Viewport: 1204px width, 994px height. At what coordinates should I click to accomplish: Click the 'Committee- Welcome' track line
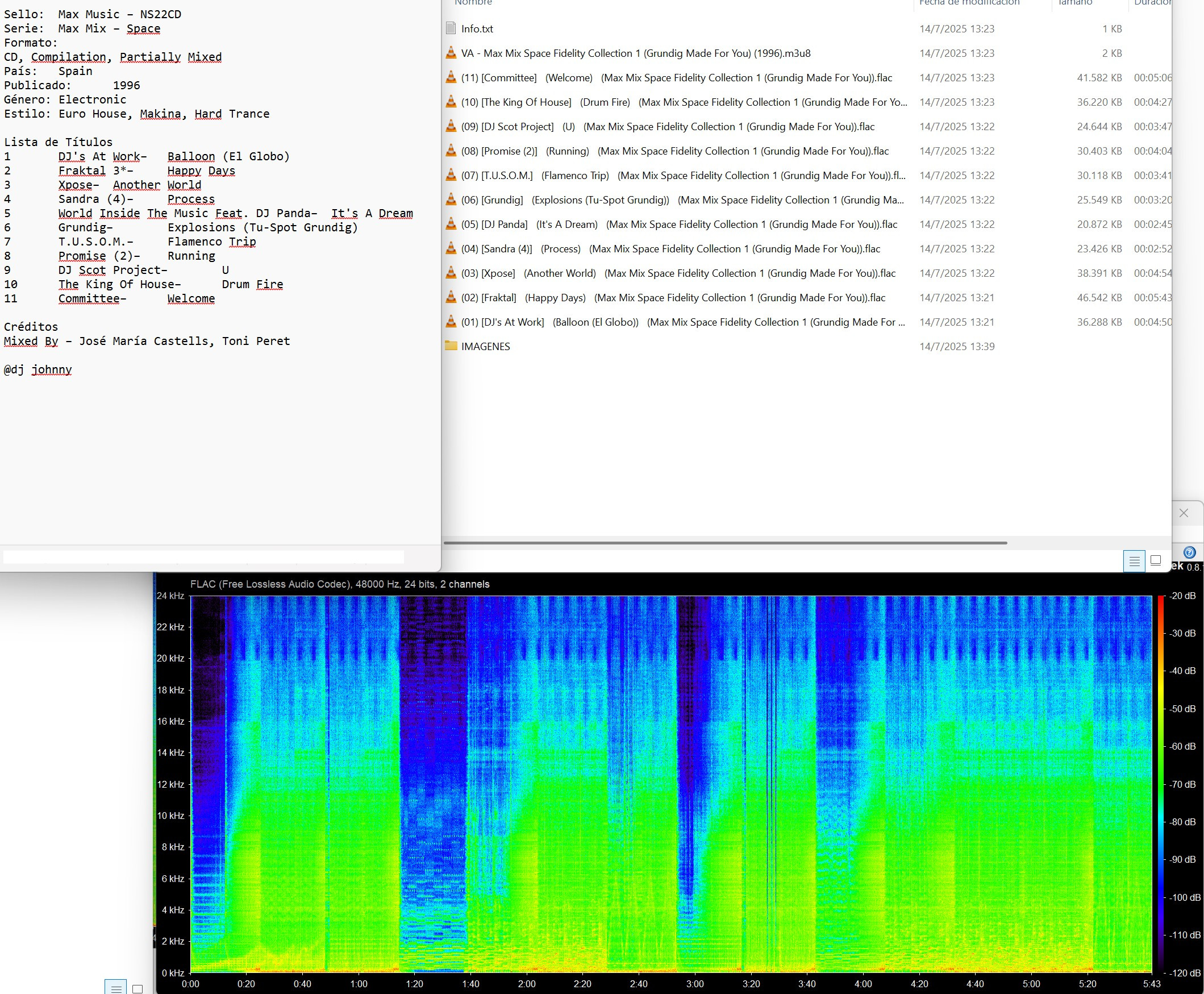click(x=109, y=298)
